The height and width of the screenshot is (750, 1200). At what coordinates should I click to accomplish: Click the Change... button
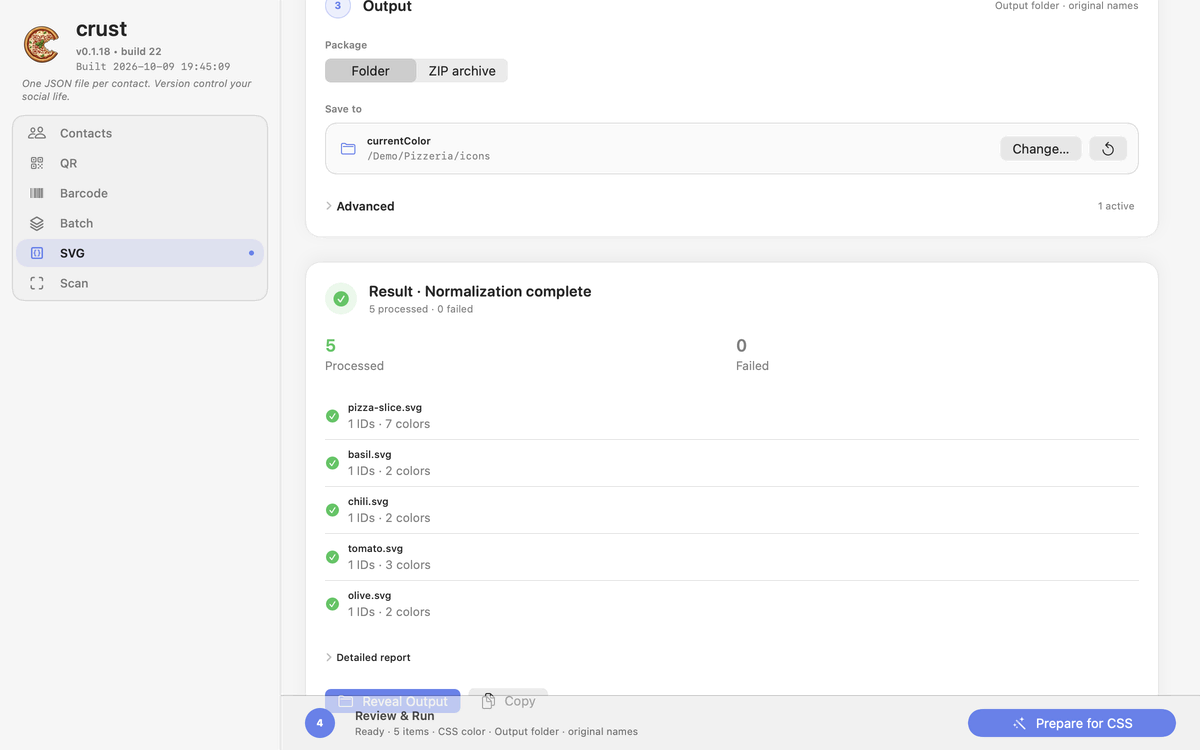coord(1040,149)
